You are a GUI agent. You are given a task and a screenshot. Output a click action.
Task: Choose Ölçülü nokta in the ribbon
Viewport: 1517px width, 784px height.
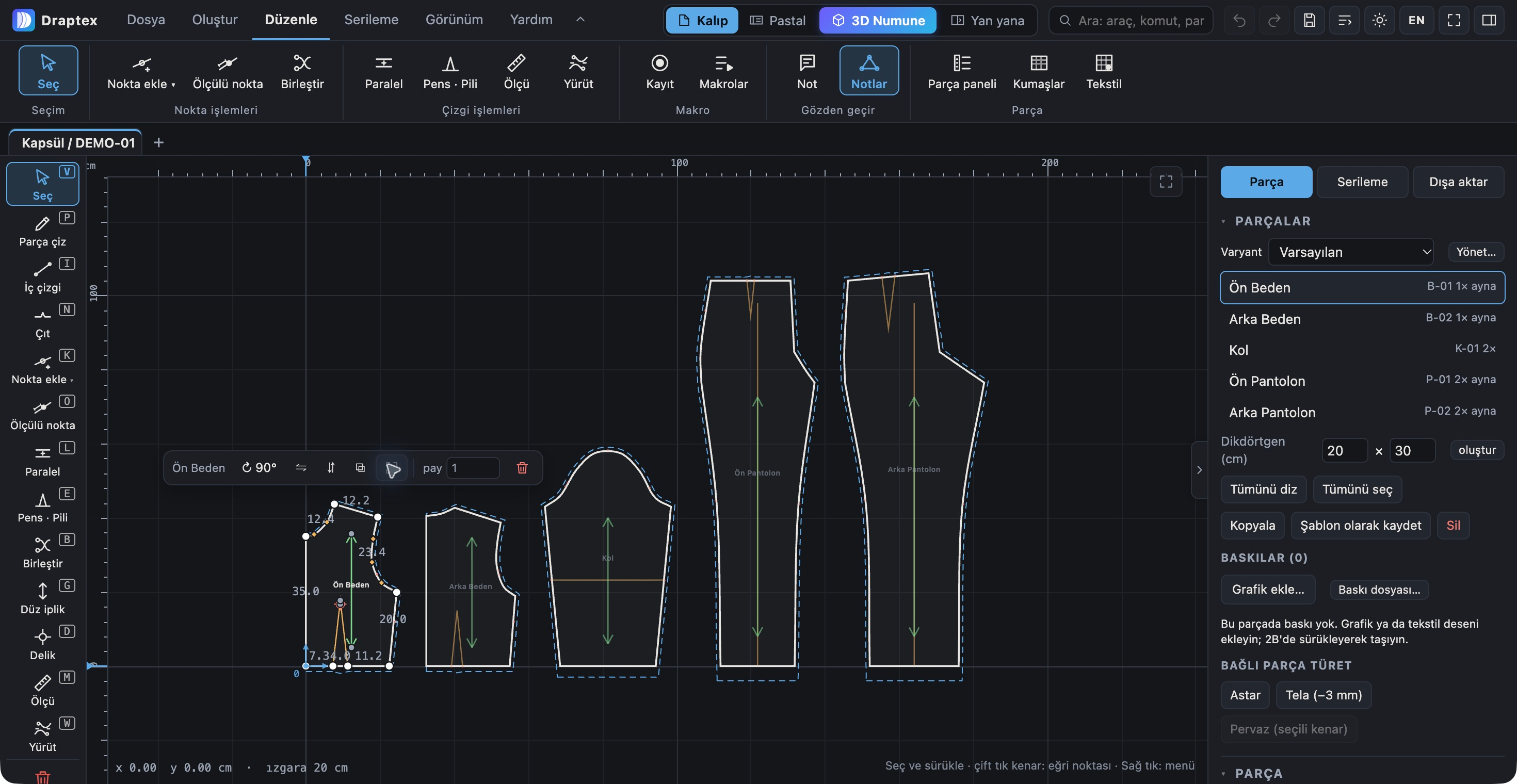[x=228, y=71]
